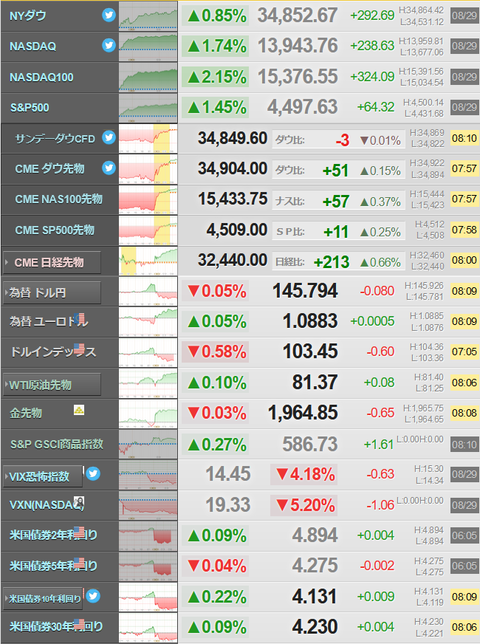This screenshot has height=644, width=480.
Task: Click the US flag icon on ドルインデックス
Action: tap(79, 349)
